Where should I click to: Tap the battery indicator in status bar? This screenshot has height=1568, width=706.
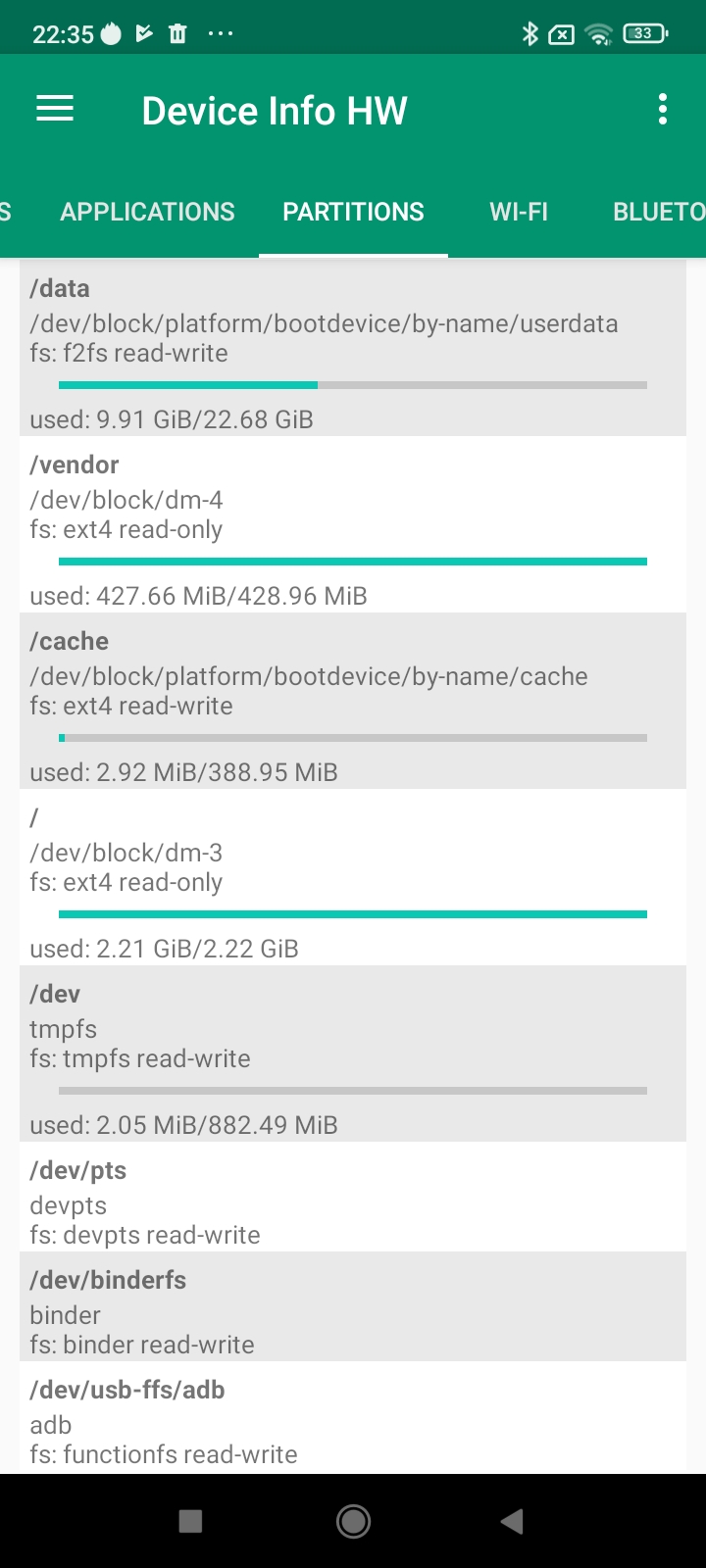coord(644,34)
